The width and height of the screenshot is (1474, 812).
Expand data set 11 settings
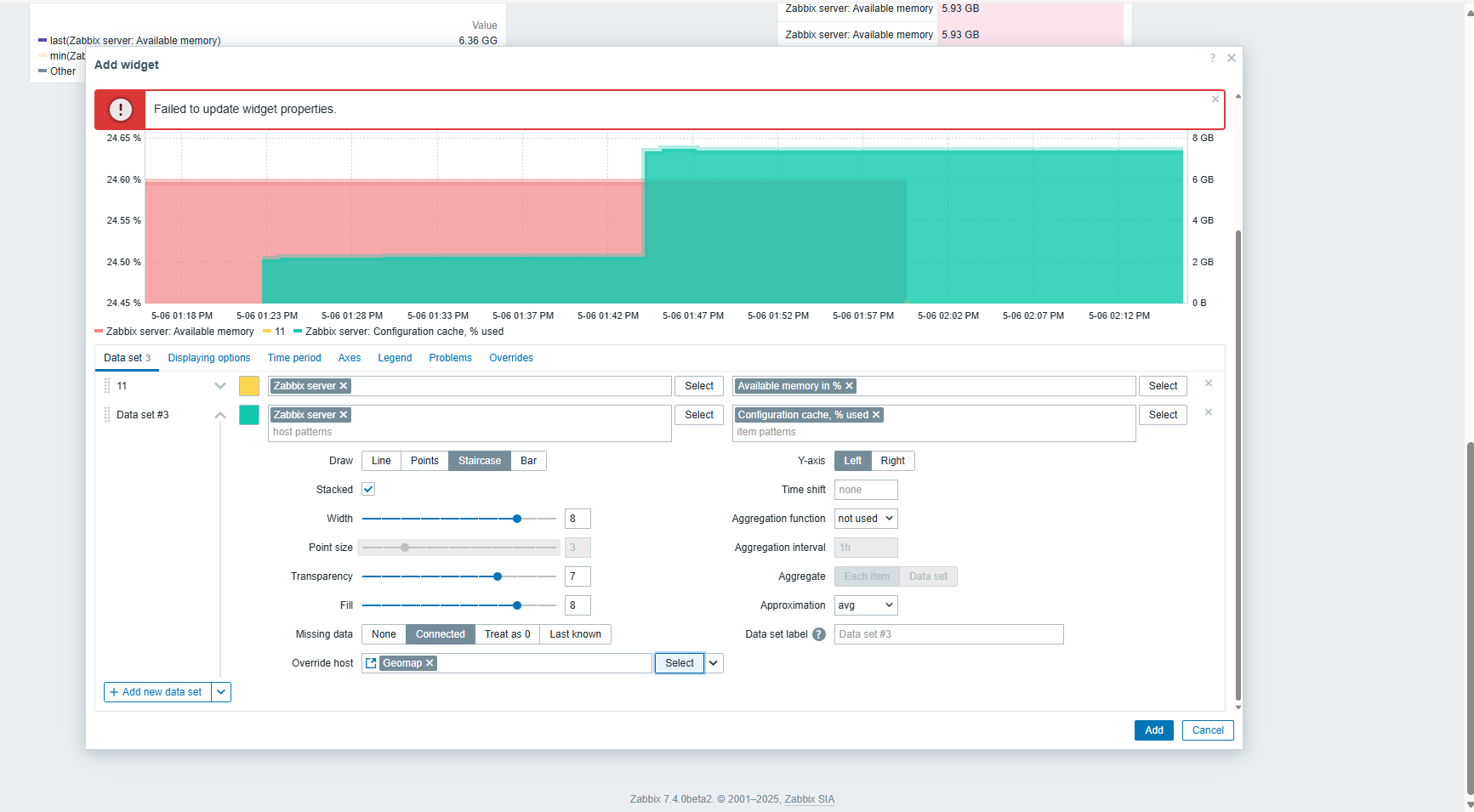tap(220, 386)
